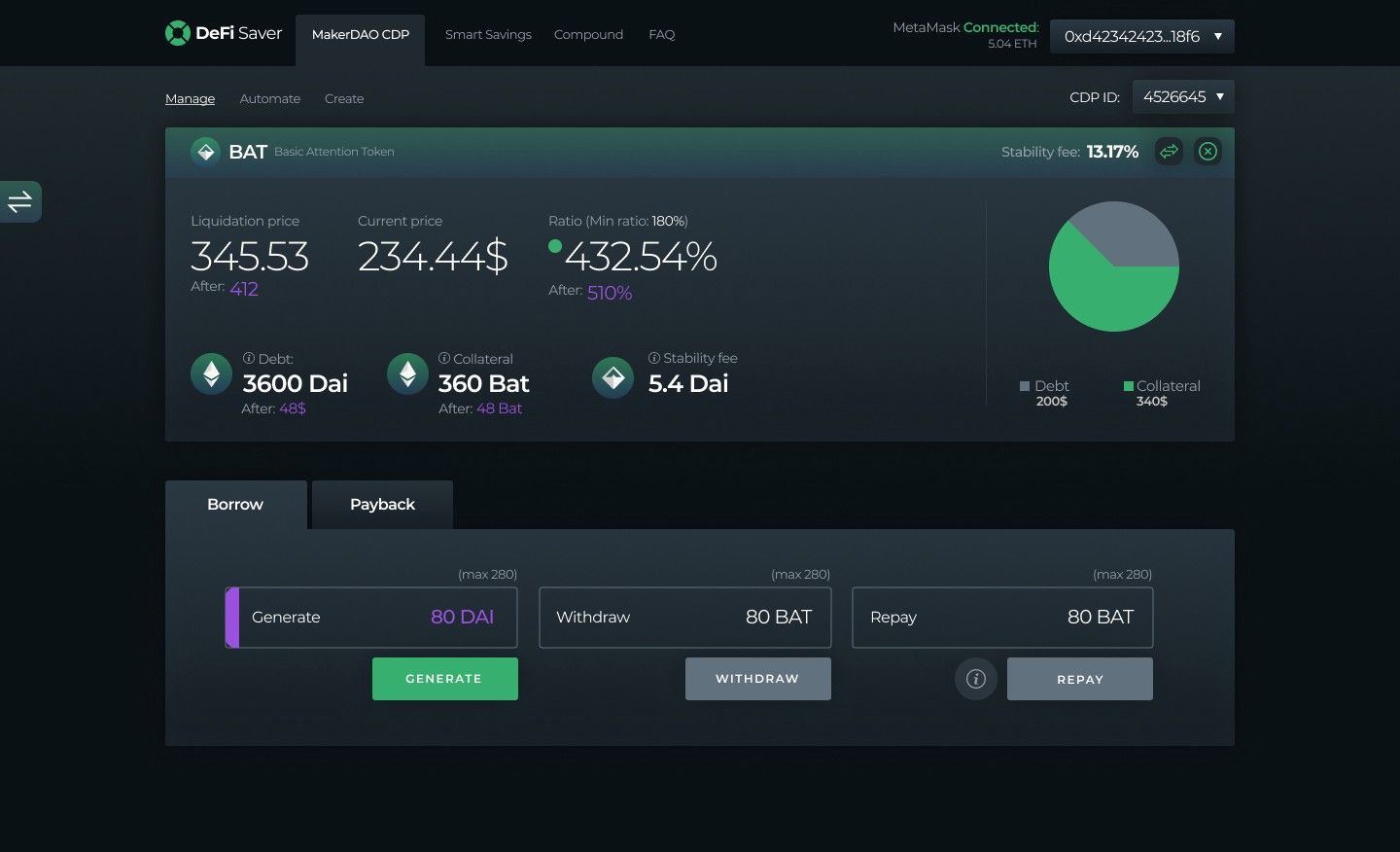Click the DeFi Saver logo icon
The height and width of the screenshot is (852, 1400).
178,33
